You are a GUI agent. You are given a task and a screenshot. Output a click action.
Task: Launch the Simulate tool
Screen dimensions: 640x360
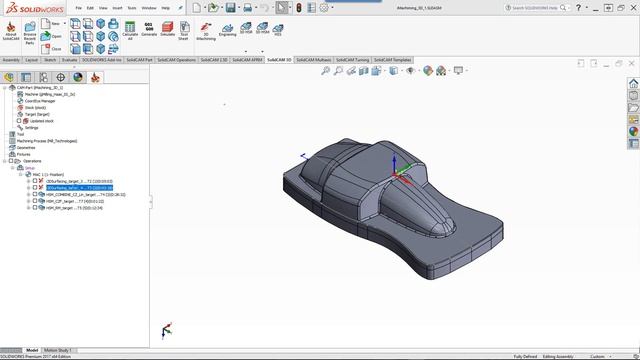point(167,29)
